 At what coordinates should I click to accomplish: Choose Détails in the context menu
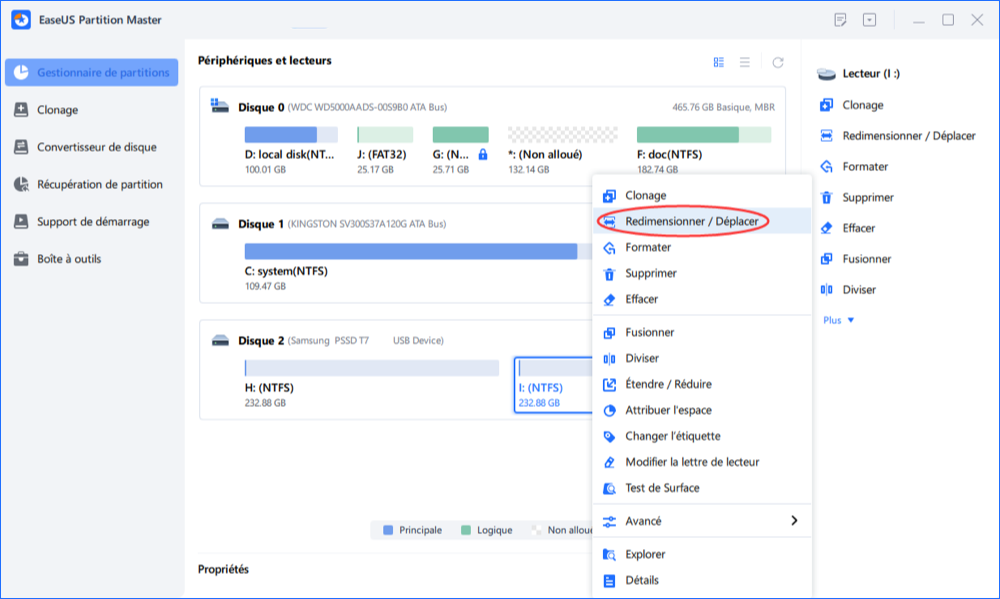[x=702, y=581]
